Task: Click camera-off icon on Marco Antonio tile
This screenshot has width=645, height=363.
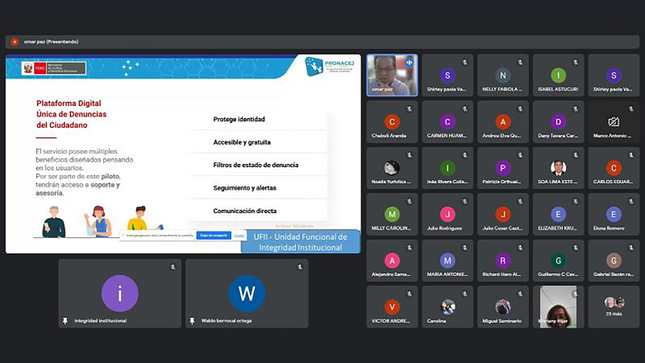Action: point(613,122)
